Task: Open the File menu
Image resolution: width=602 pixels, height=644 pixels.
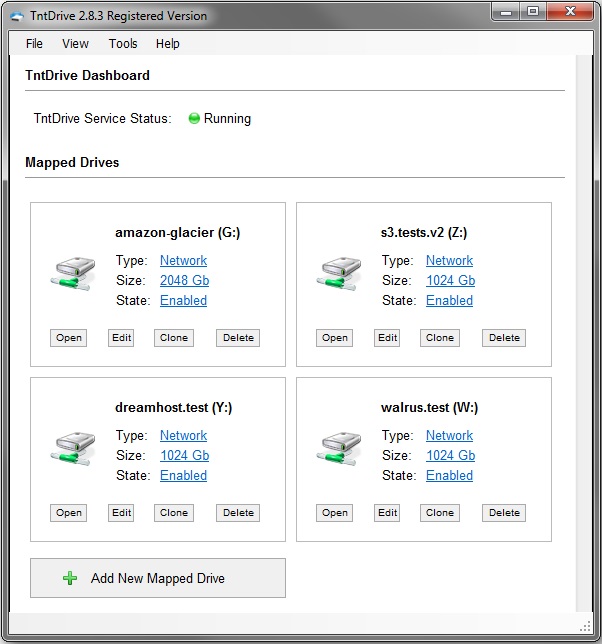Action: (x=34, y=44)
